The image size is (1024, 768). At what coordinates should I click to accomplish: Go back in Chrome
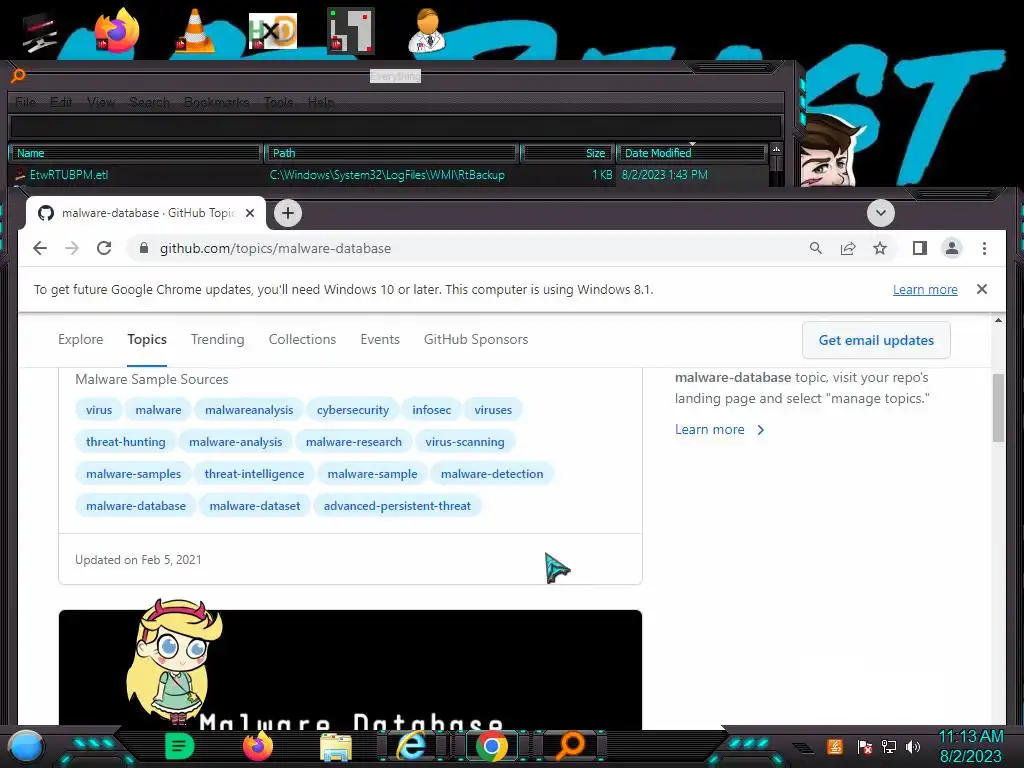pyautogui.click(x=40, y=248)
